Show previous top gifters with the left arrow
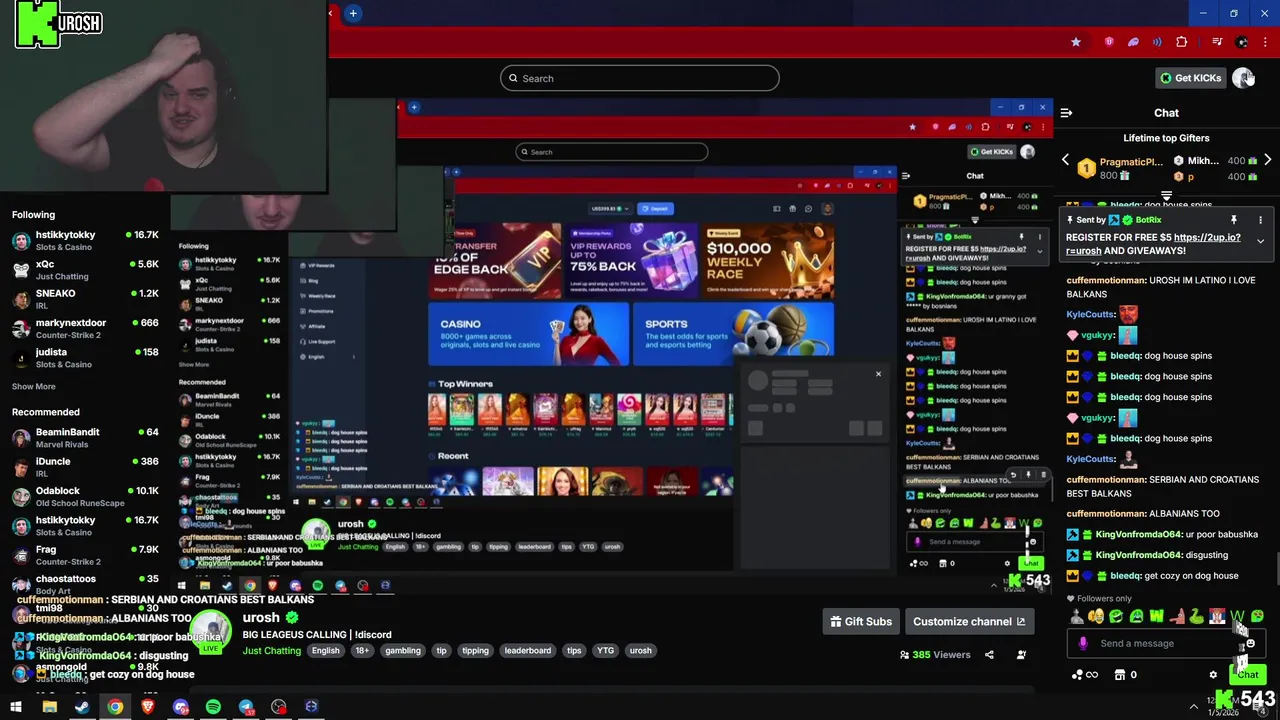The height and width of the screenshot is (720, 1280). pos(1065,160)
